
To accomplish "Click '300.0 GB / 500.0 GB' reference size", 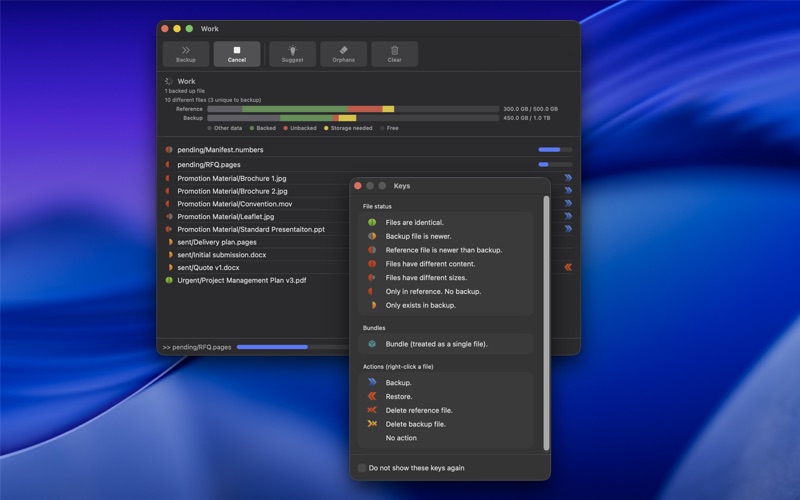I will [531, 109].
